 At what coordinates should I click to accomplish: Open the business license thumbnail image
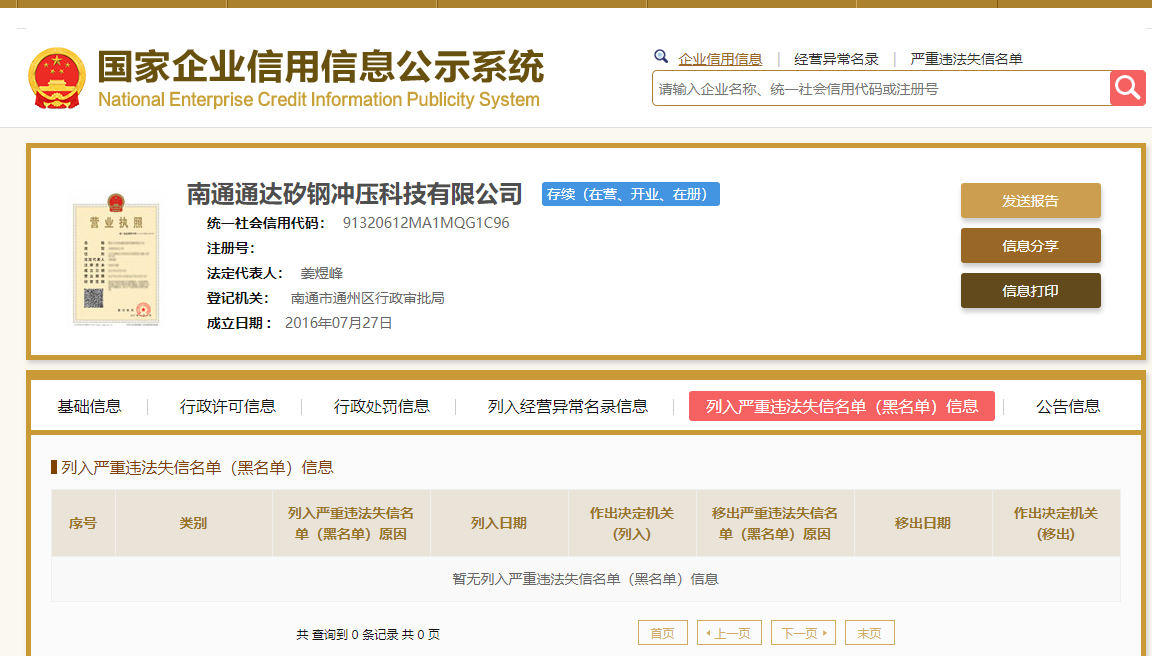(x=115, y=259)
